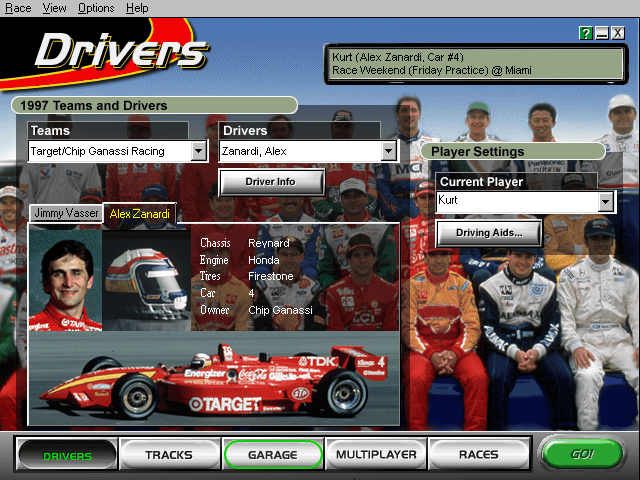
Task: Open the Multiplayer section
Action: (x=376, y=455)
